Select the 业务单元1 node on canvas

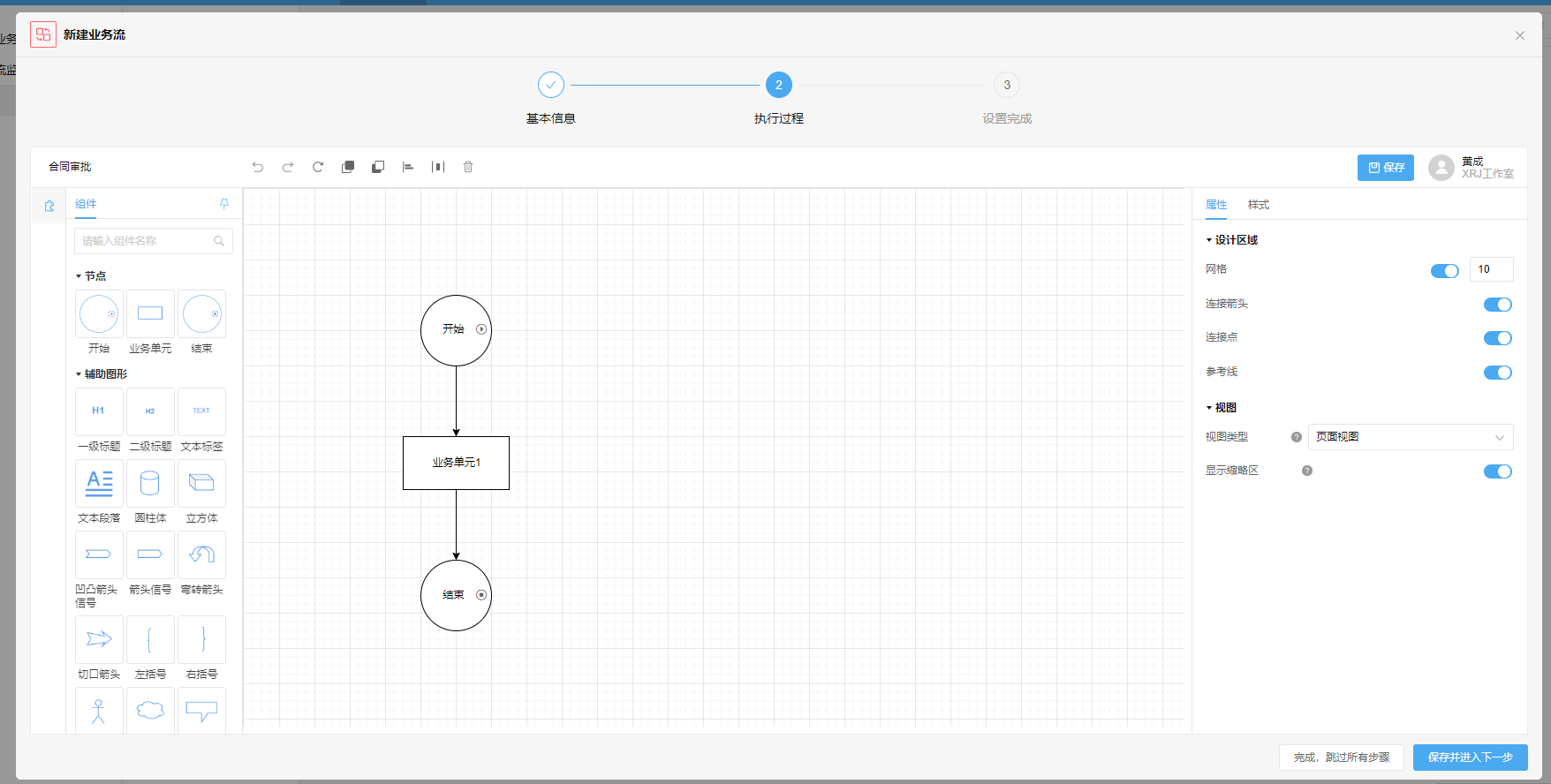[x=456, y=463]
